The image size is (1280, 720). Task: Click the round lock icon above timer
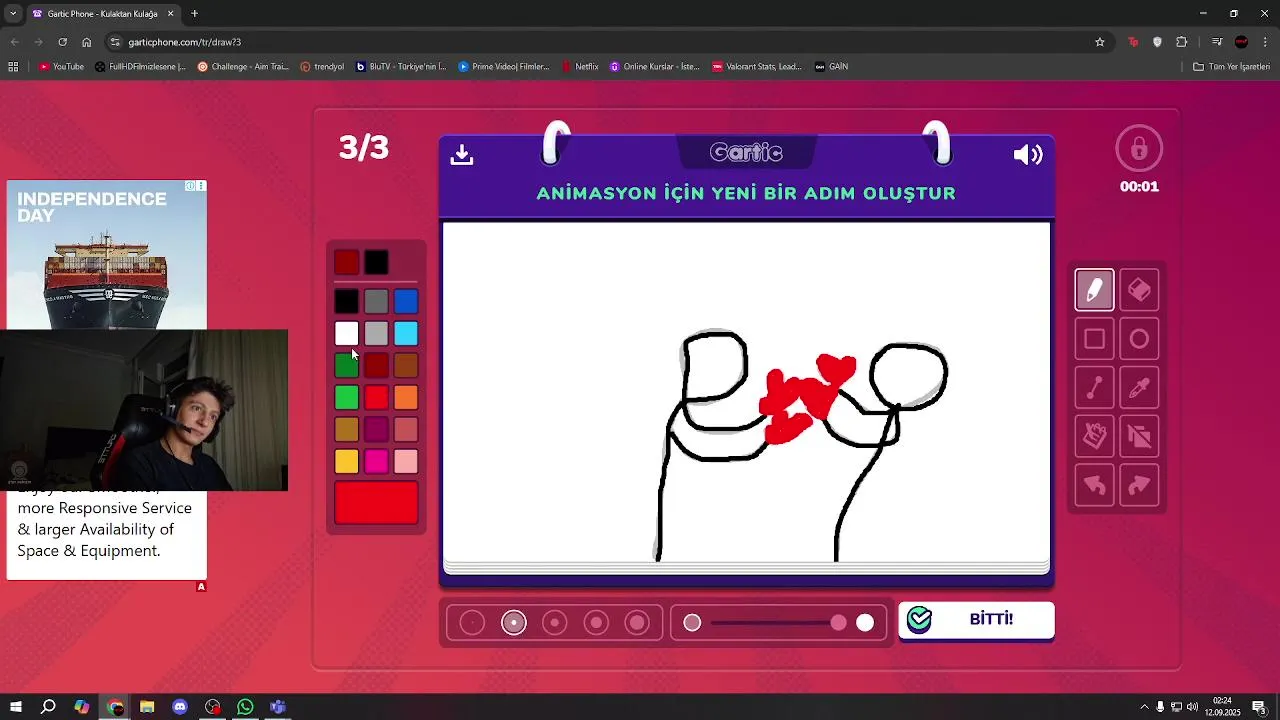(x=1139, y=149)
